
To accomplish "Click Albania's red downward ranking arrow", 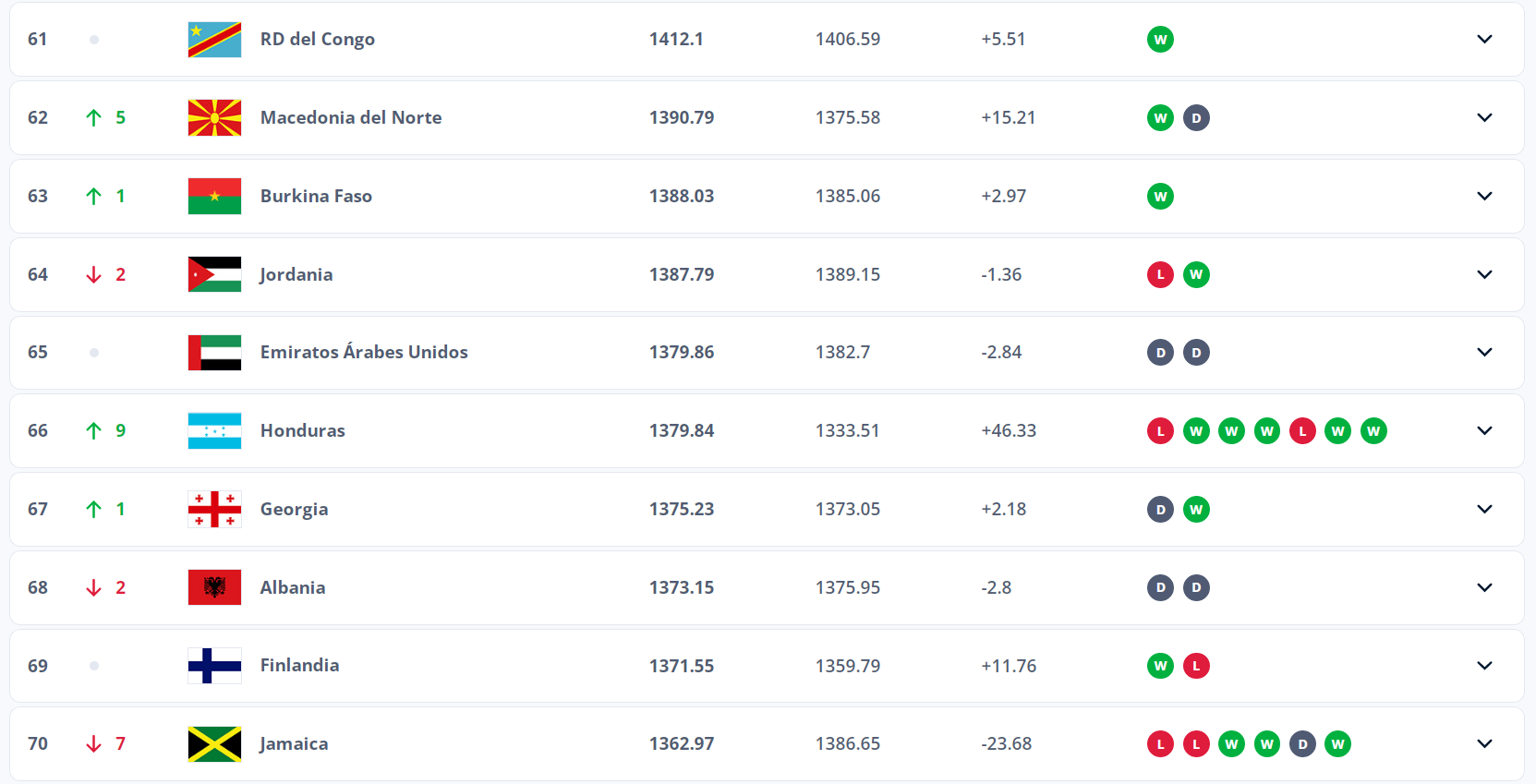I will pyautogui.click(x=93, y=588).
